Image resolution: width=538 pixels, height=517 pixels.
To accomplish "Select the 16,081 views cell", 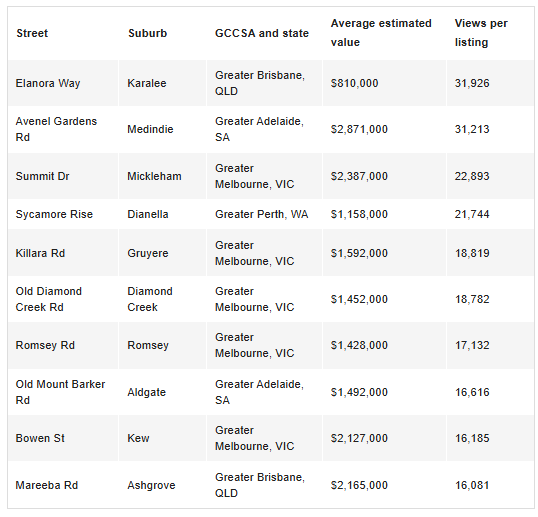I will (472, 485).
